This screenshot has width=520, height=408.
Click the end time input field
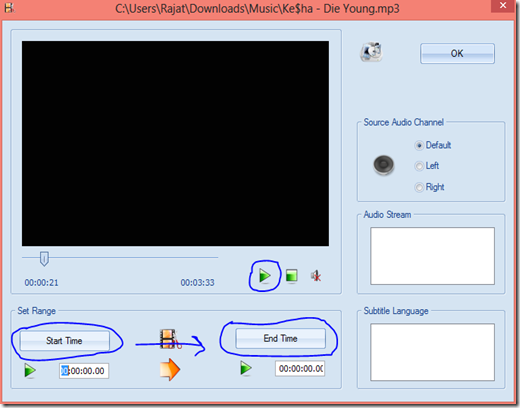pos(300,369)
